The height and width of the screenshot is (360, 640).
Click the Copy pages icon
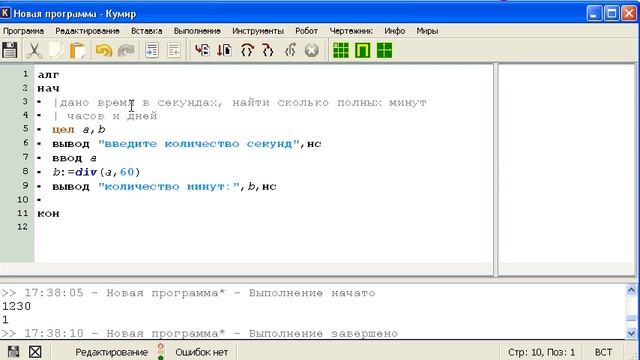pos(56,51)
